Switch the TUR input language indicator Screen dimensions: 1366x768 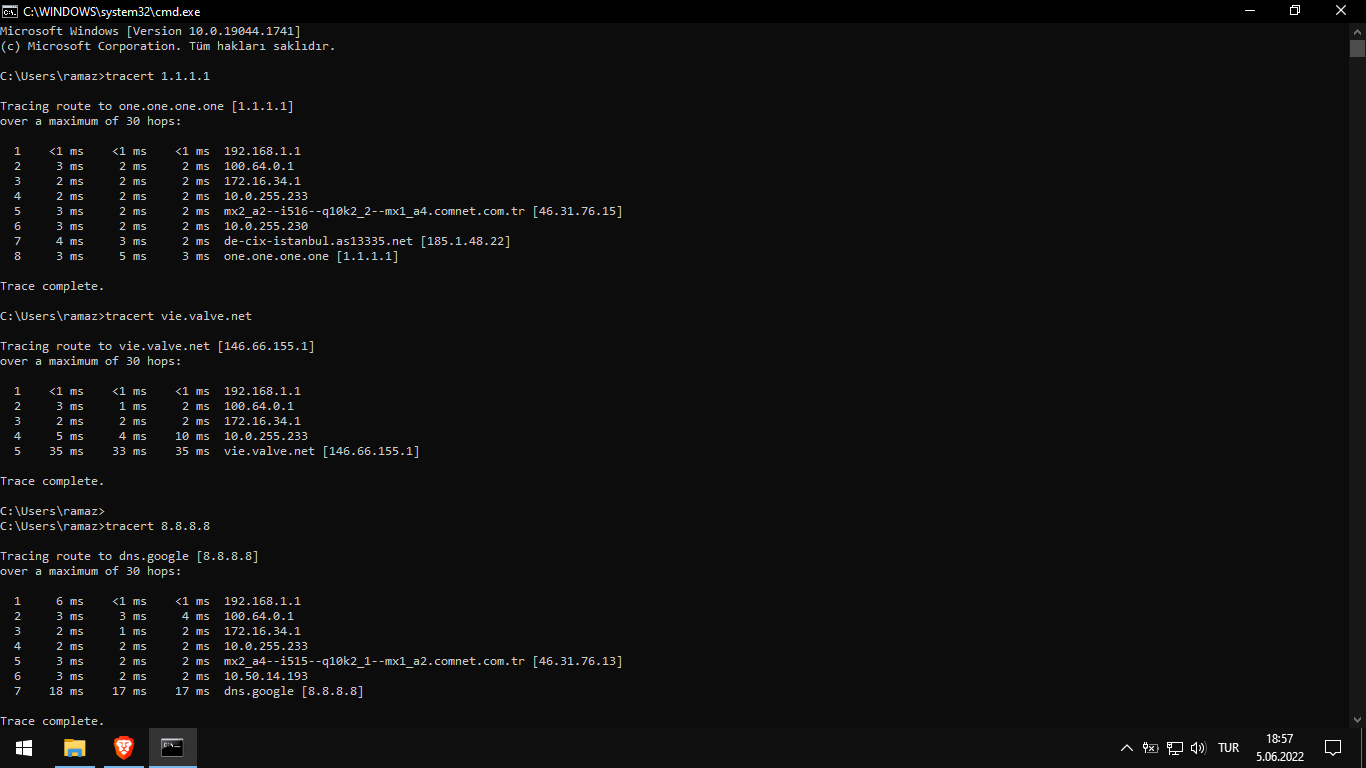click(1228, 747)
